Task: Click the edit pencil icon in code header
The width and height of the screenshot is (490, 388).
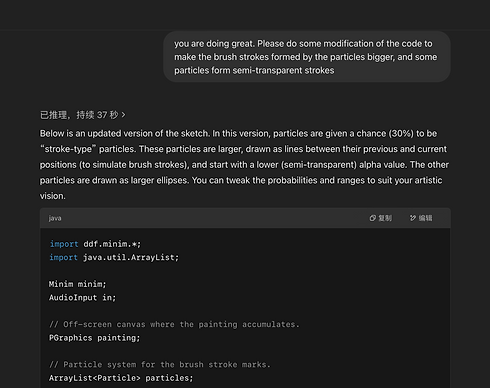Action: tap(413, 218)
